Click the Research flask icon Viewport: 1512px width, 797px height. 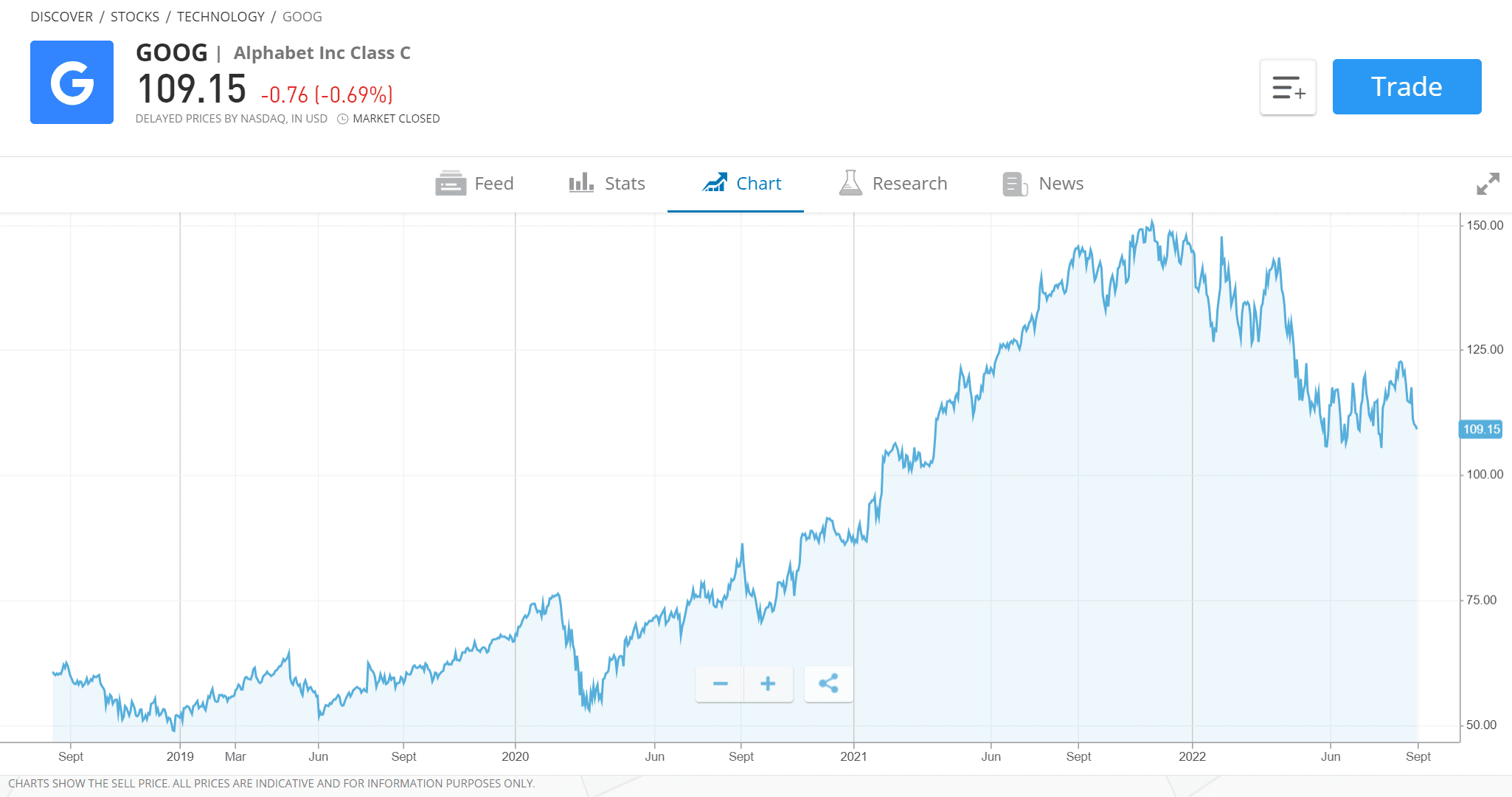coord(850,184)
